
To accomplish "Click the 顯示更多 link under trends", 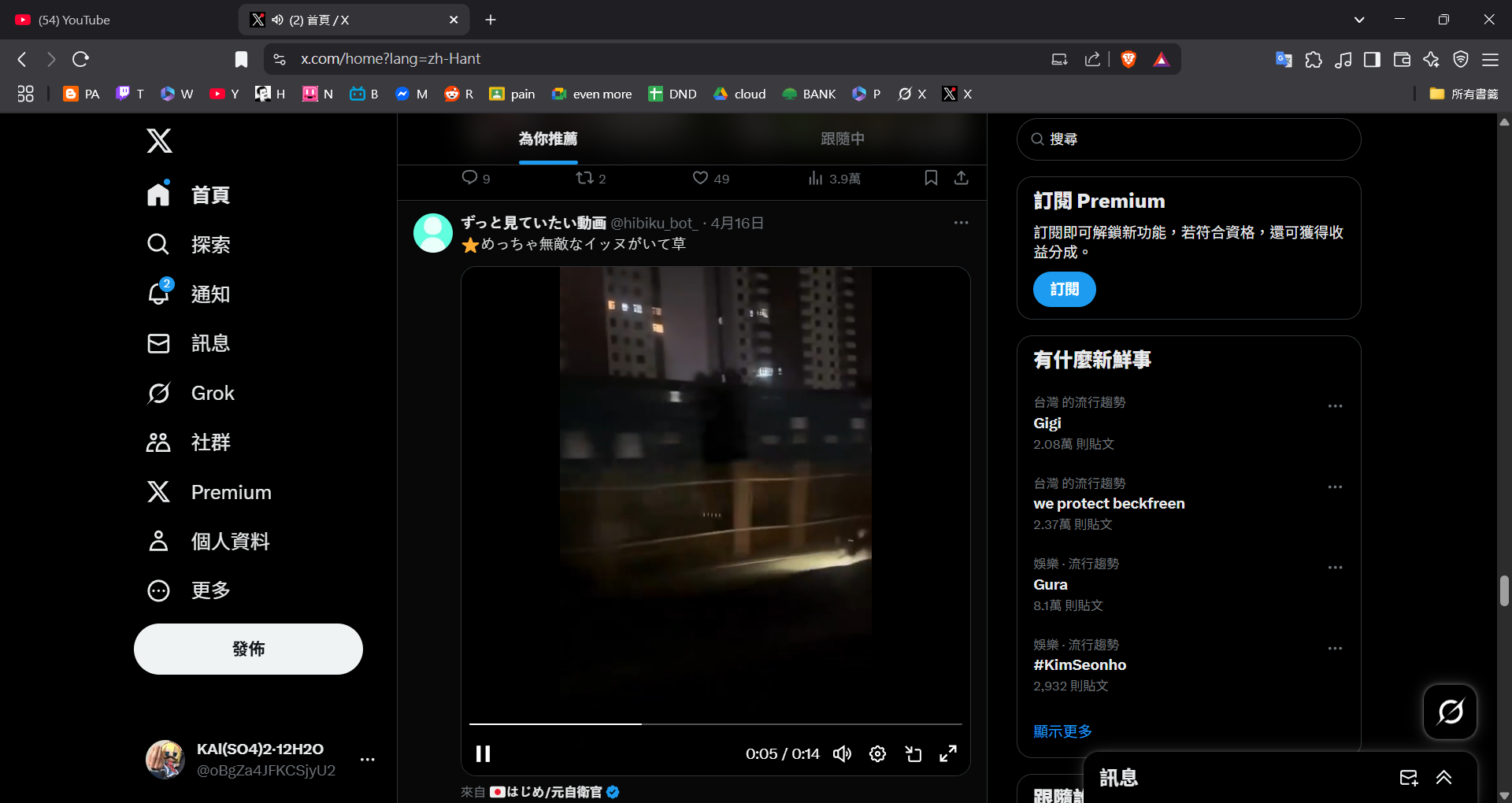I will point(1062,731).
